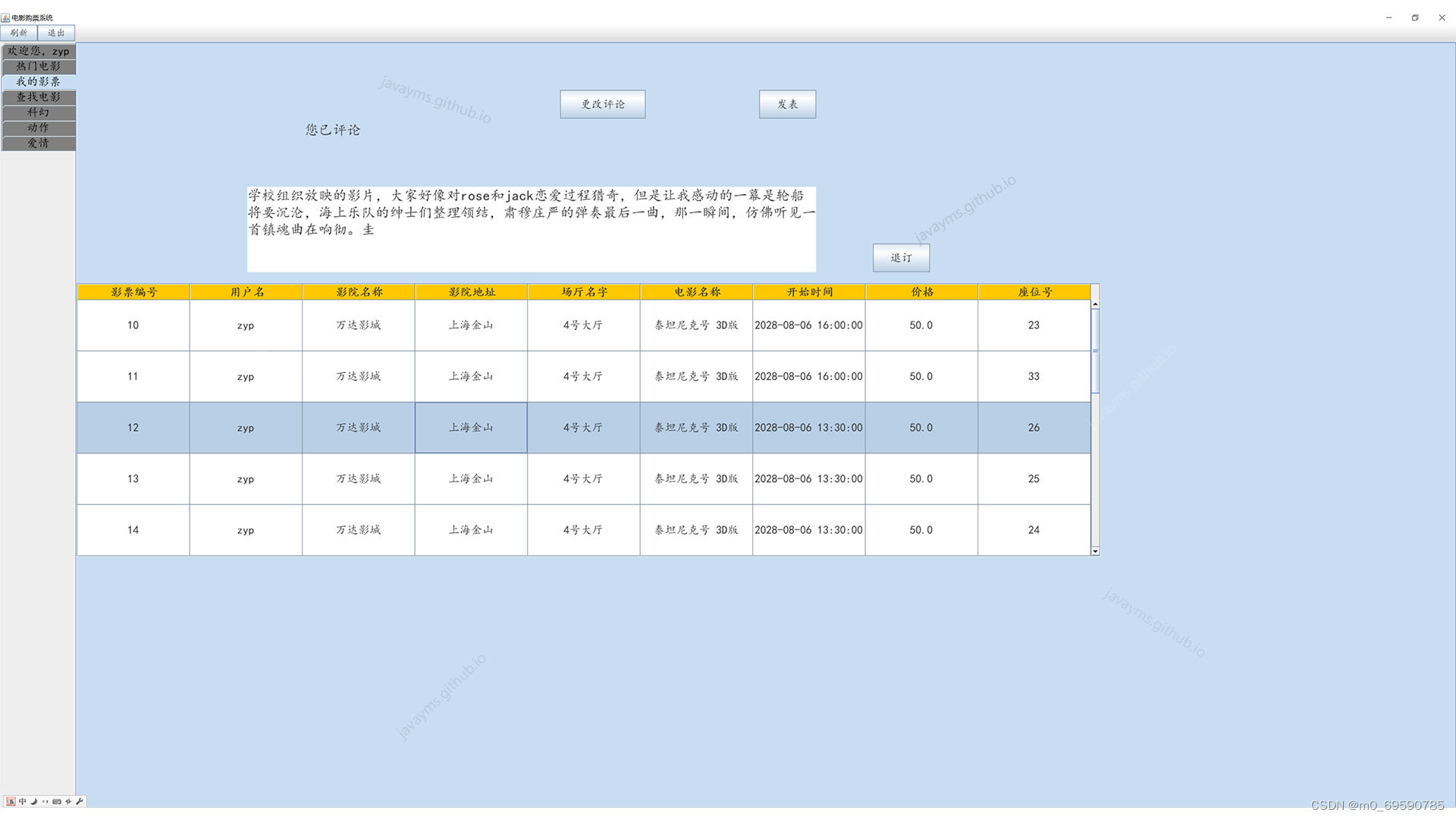
Task: Click the 场厅名字 column header
Action: coord(584,292)
